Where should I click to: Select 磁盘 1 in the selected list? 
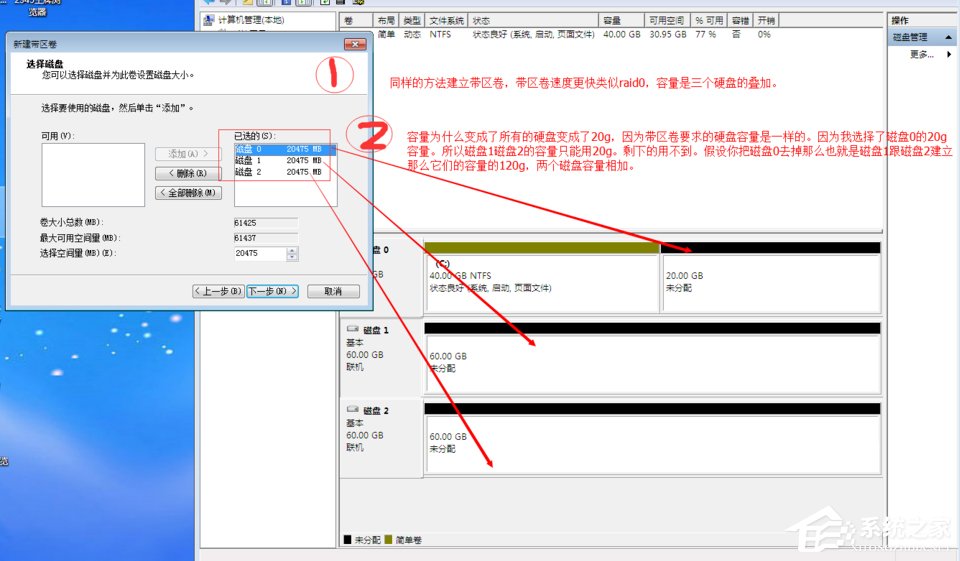285,160
